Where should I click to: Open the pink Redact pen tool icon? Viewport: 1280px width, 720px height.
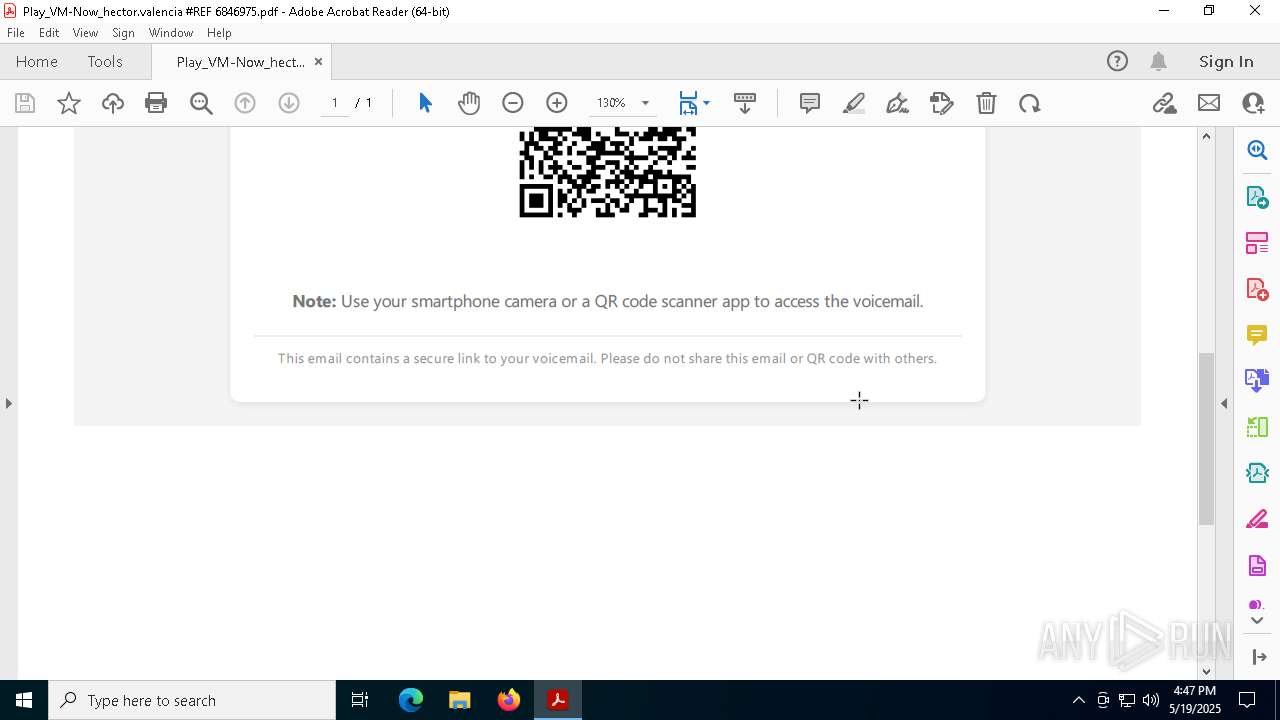[1257, 520]
